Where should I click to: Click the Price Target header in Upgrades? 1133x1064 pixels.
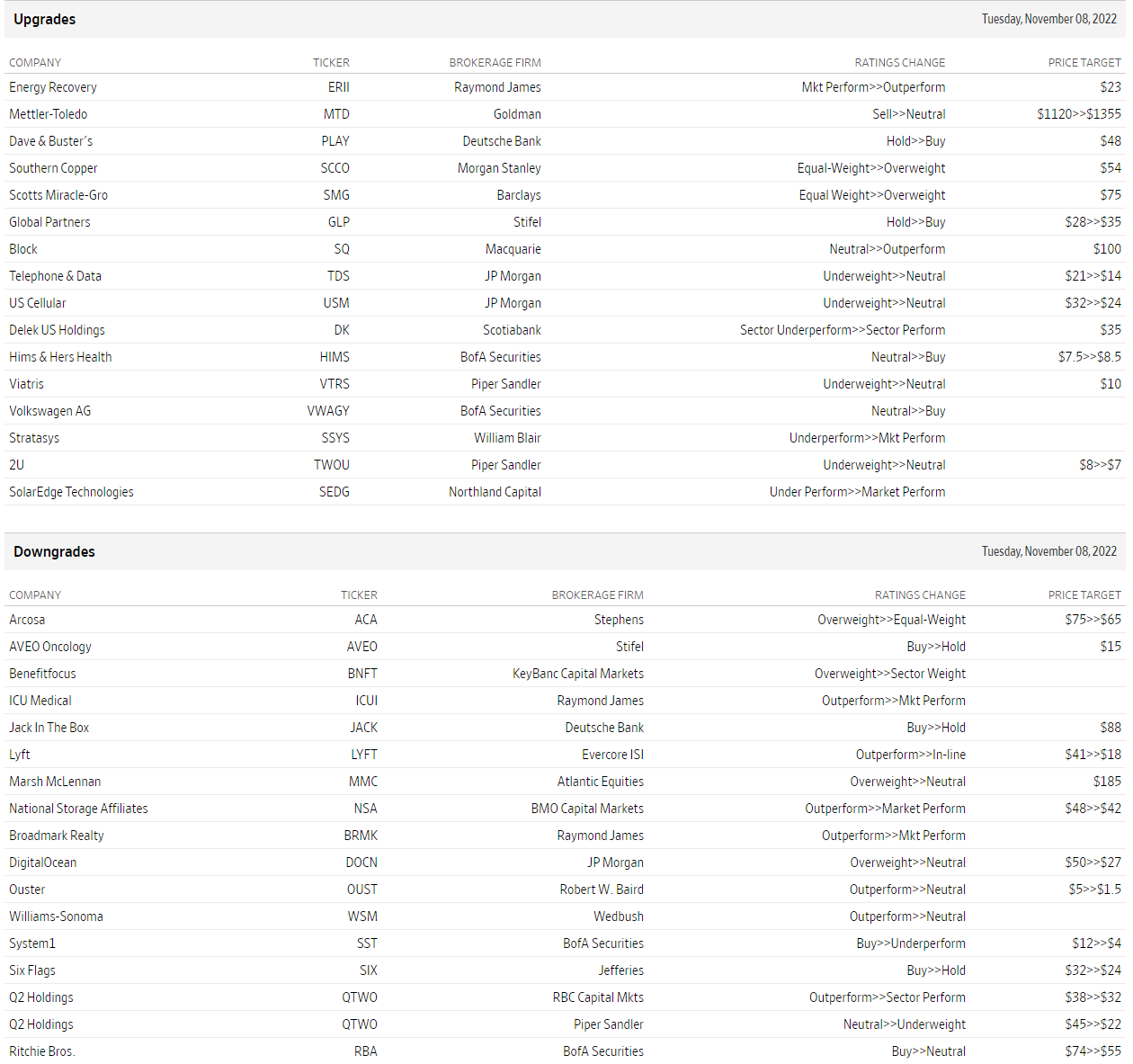(1084, 63)
